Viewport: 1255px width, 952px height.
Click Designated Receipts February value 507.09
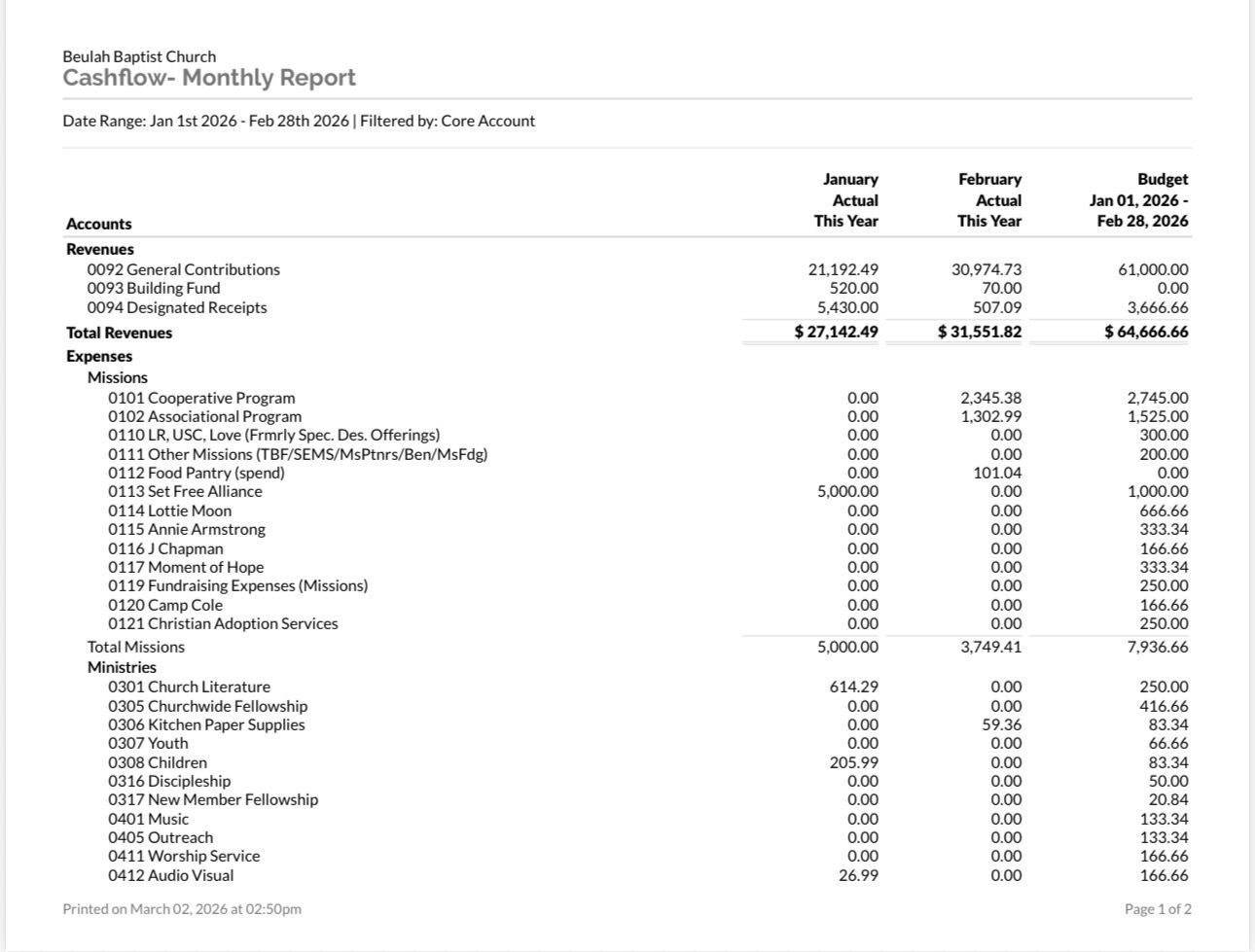(x=998, y=307)
